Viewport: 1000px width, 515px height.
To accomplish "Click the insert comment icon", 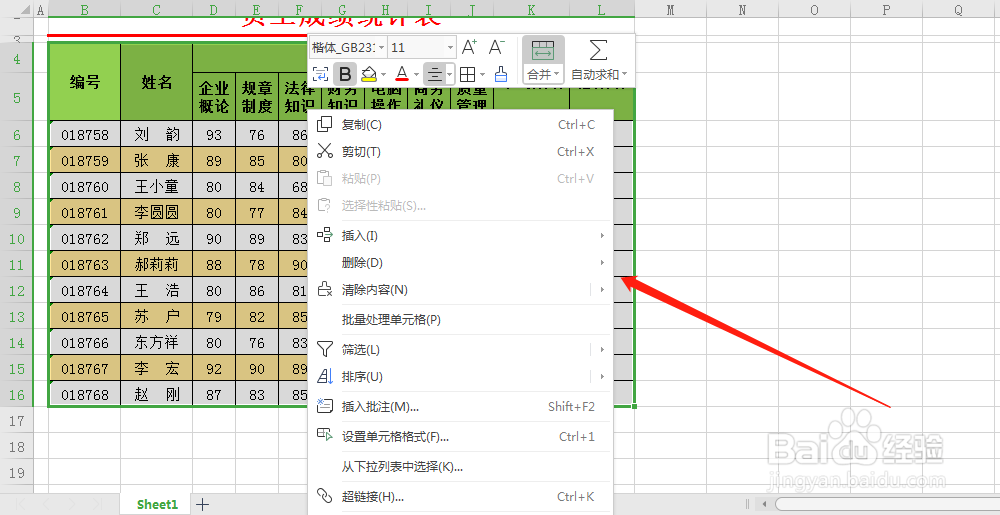I will click(x=325, y=405).
